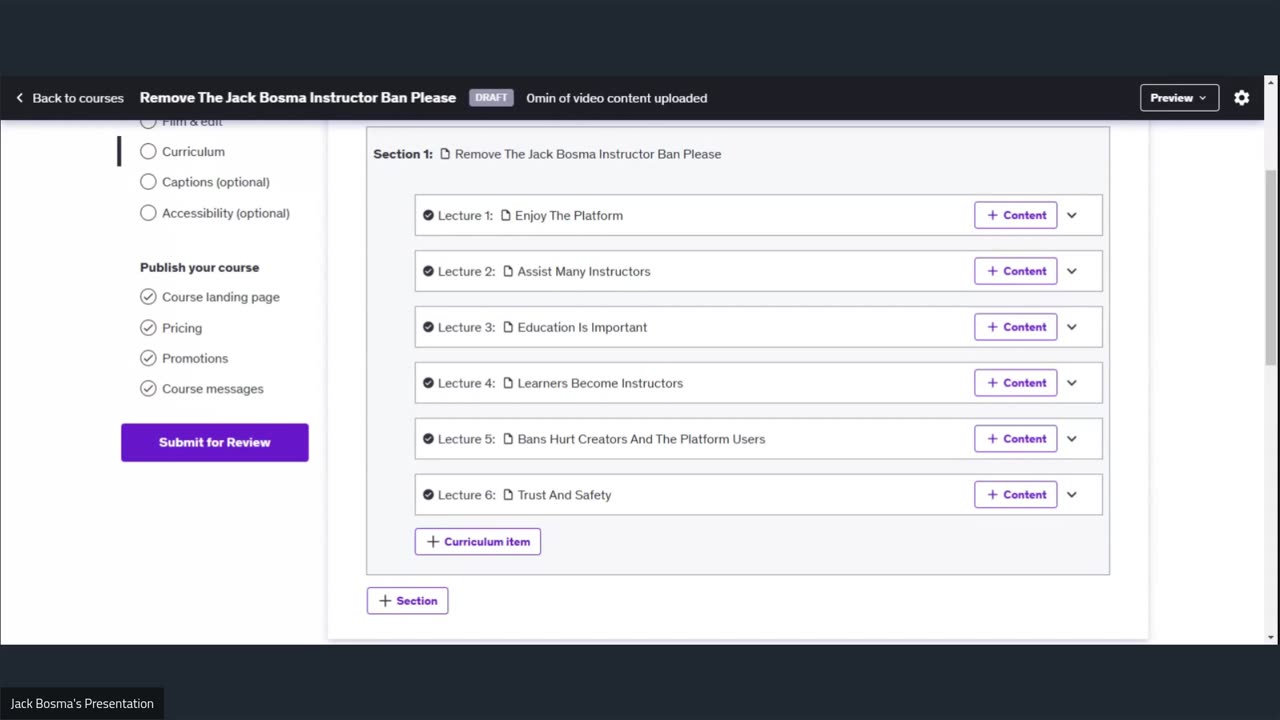The height and width of the screenshot is (720, 1280).
Task: Add a new Curriculum item
Action: pos(478,542)
